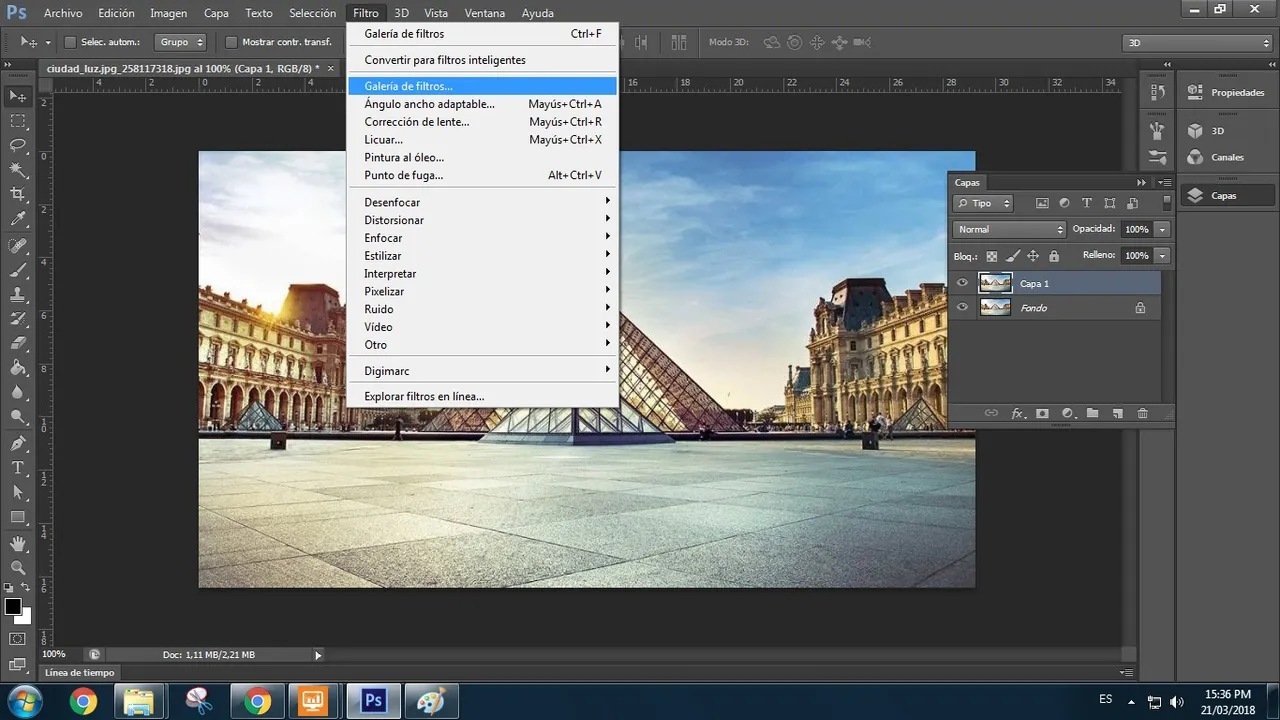Select the Lasso tool
Viewport: 1280px width, 720px height.
tap(18, 146)
